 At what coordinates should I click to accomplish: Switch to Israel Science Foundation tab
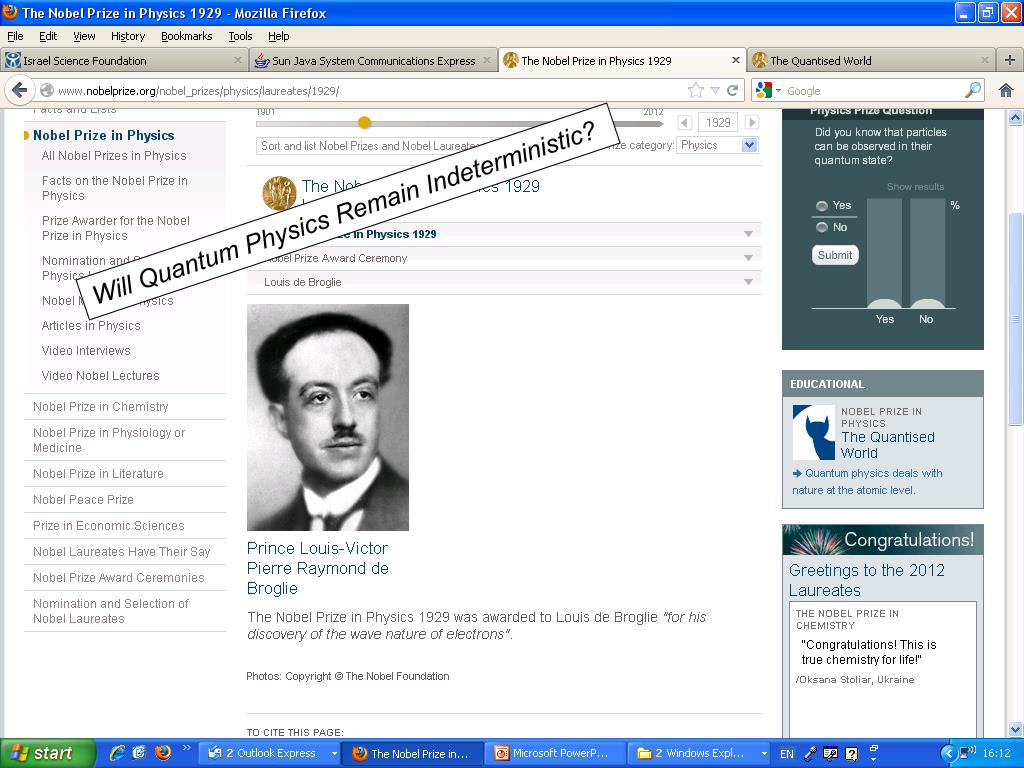[124, 60]
